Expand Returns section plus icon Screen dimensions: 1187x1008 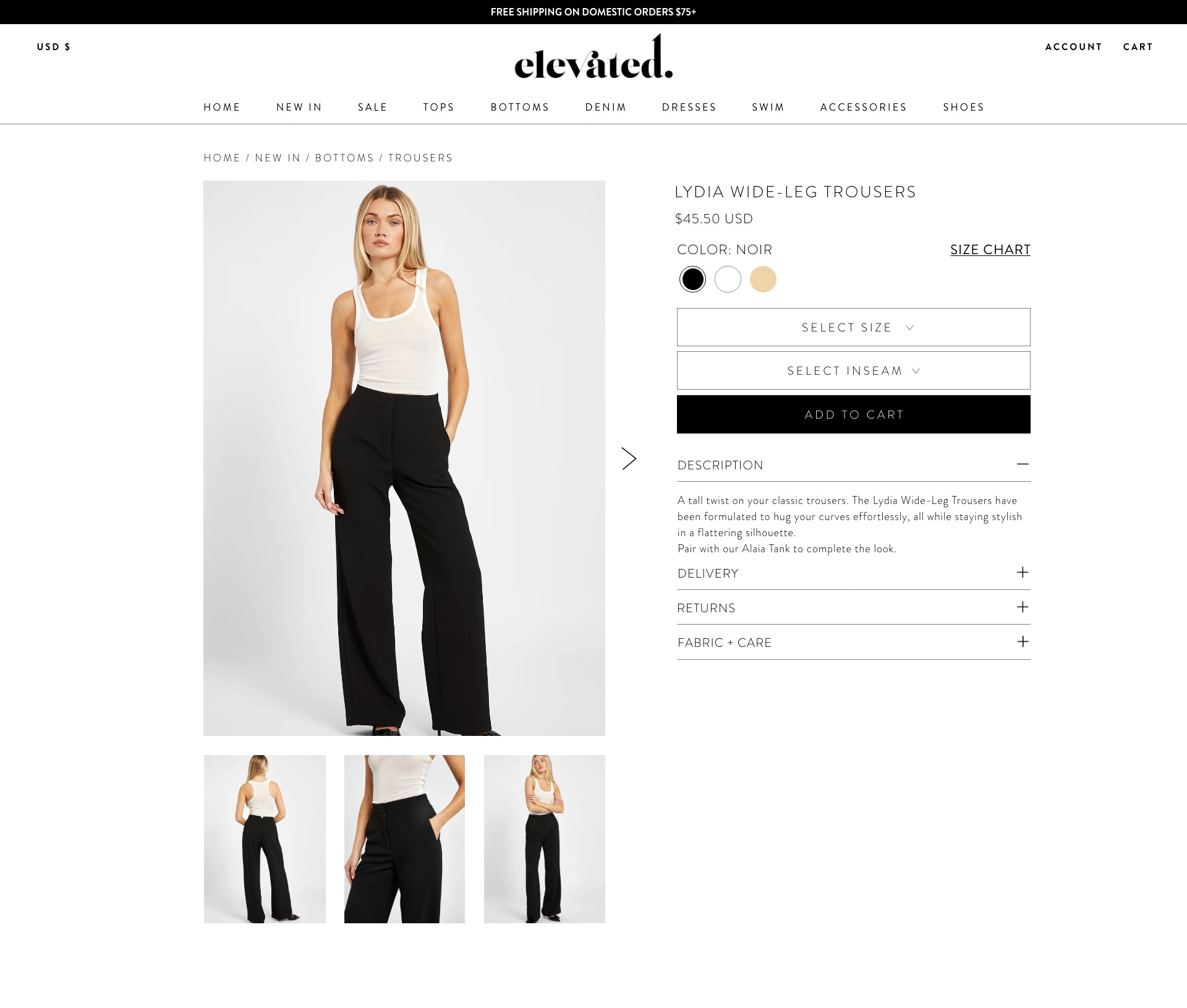pos(1023,607)
